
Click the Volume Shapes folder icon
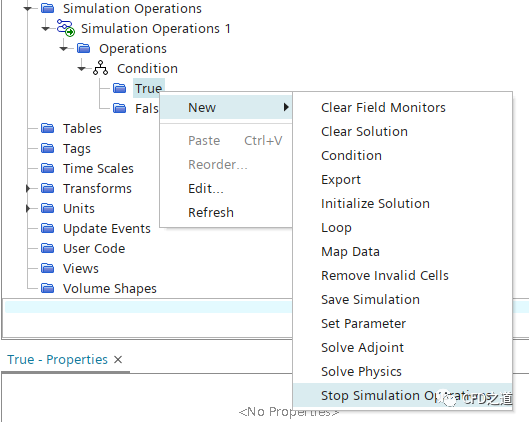[48, 288]
